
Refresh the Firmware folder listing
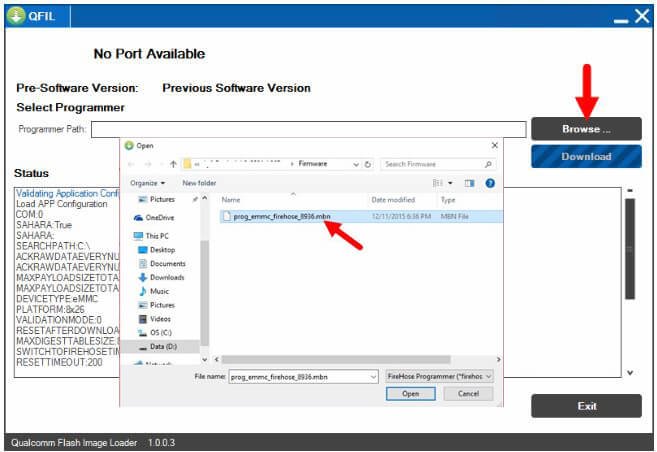tap(367, 164)
